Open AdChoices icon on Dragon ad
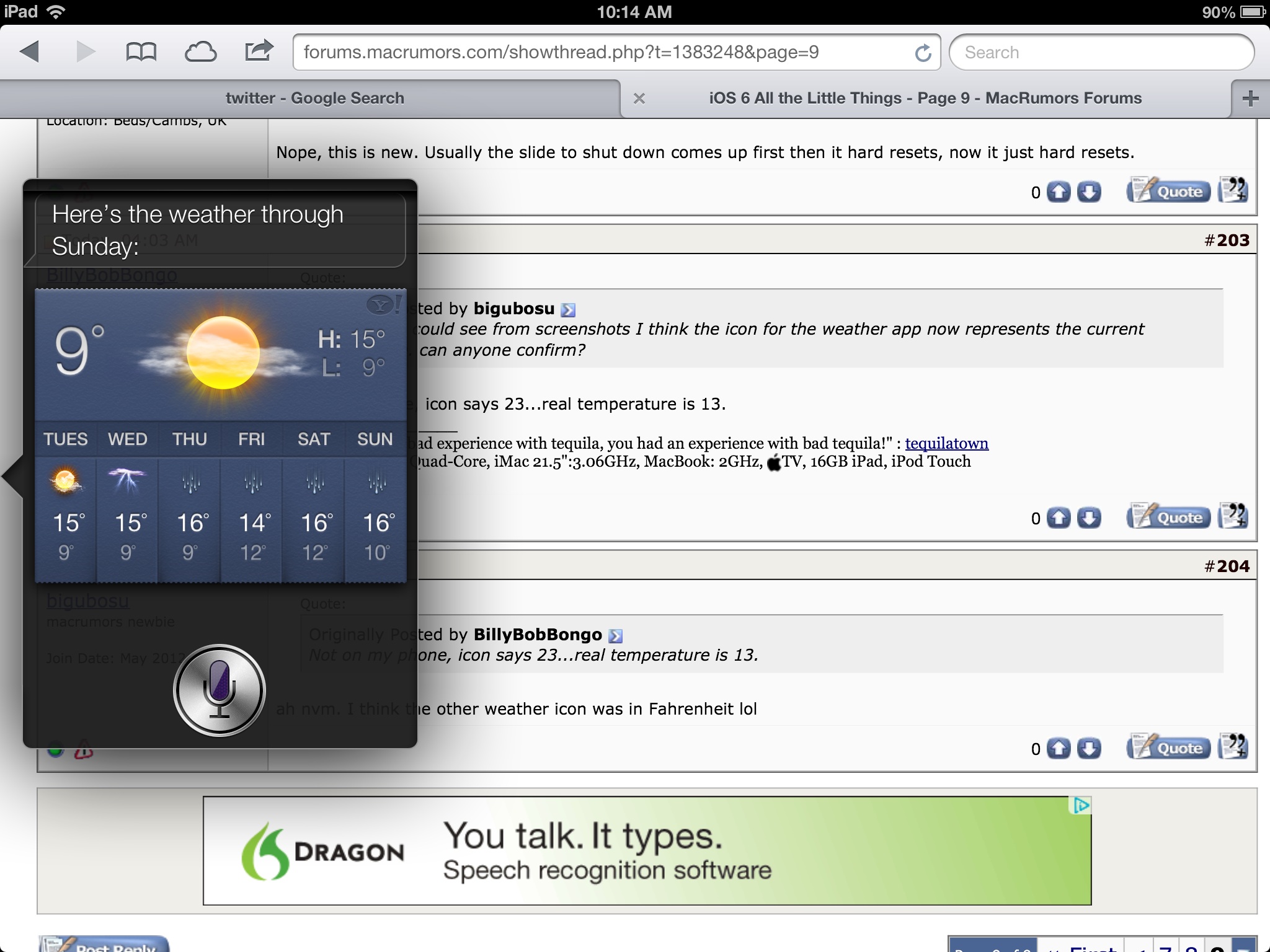The width and height of the screenshot is (1270, 952). coord(1081,806)
